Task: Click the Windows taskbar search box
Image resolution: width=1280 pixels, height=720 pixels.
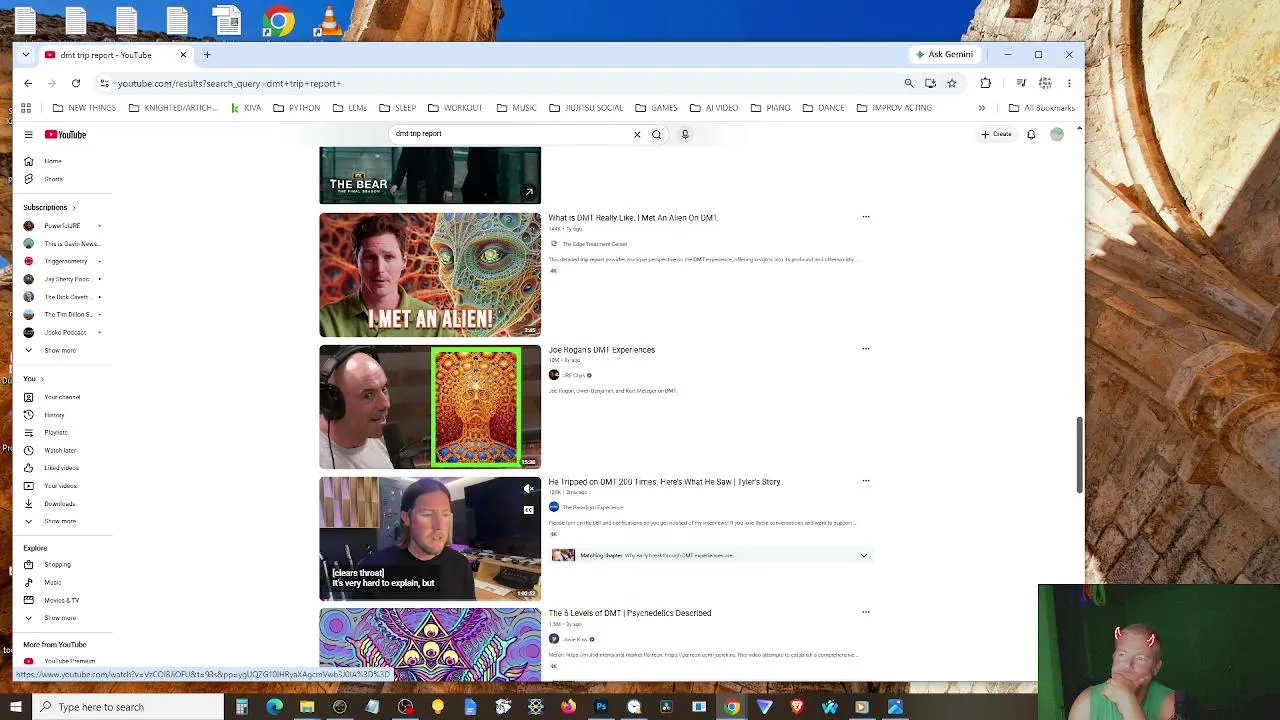Action: click(126, 707)
